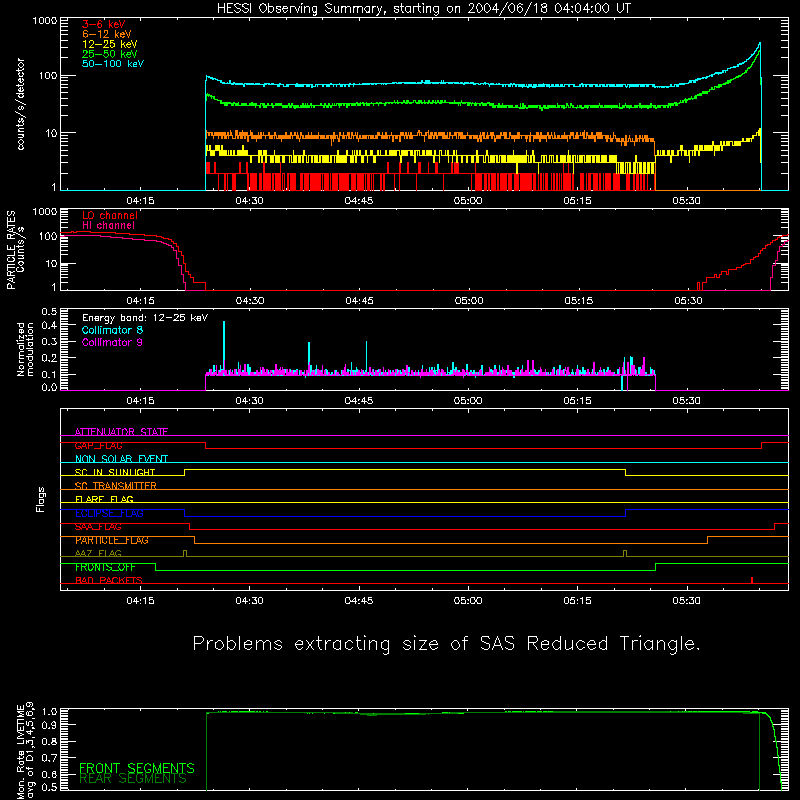Click the peak of the cyan 50-100 keV curve
The height and width of the screenshot is (800, 800).
pos(760,44)
